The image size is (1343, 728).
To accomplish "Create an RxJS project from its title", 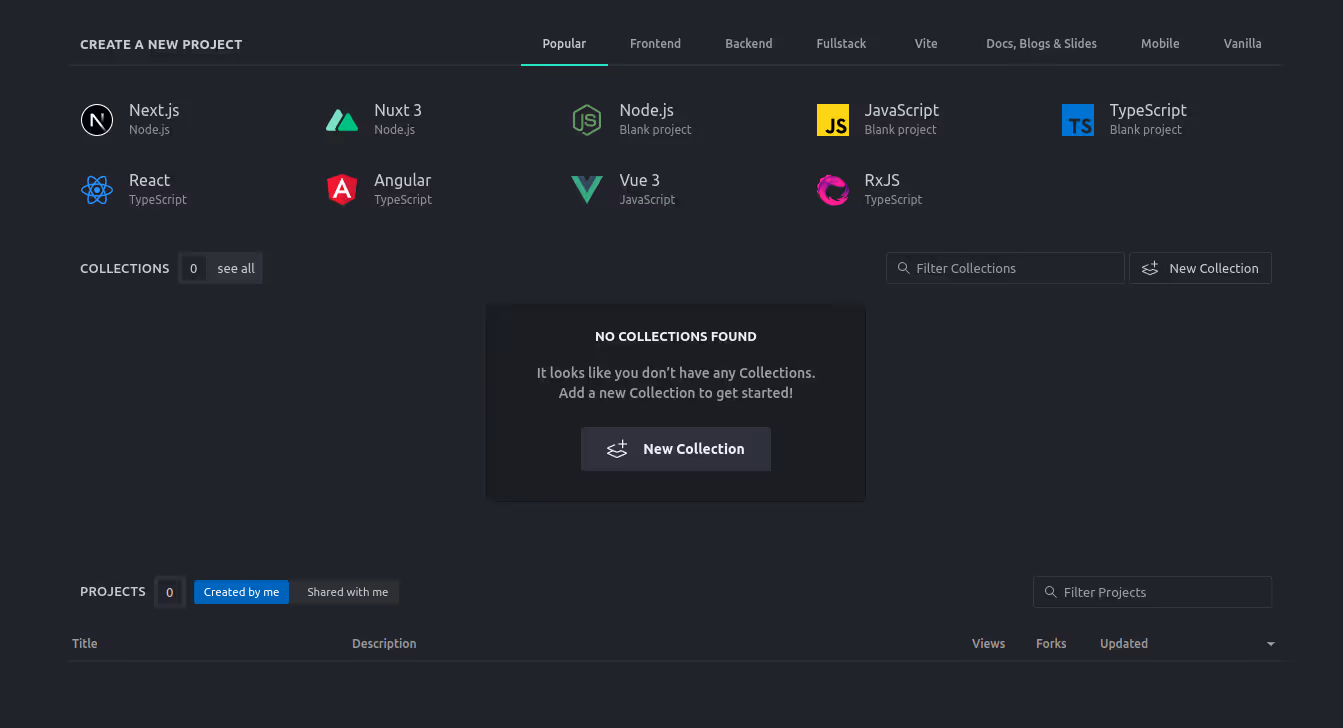I will pos(882,180).
